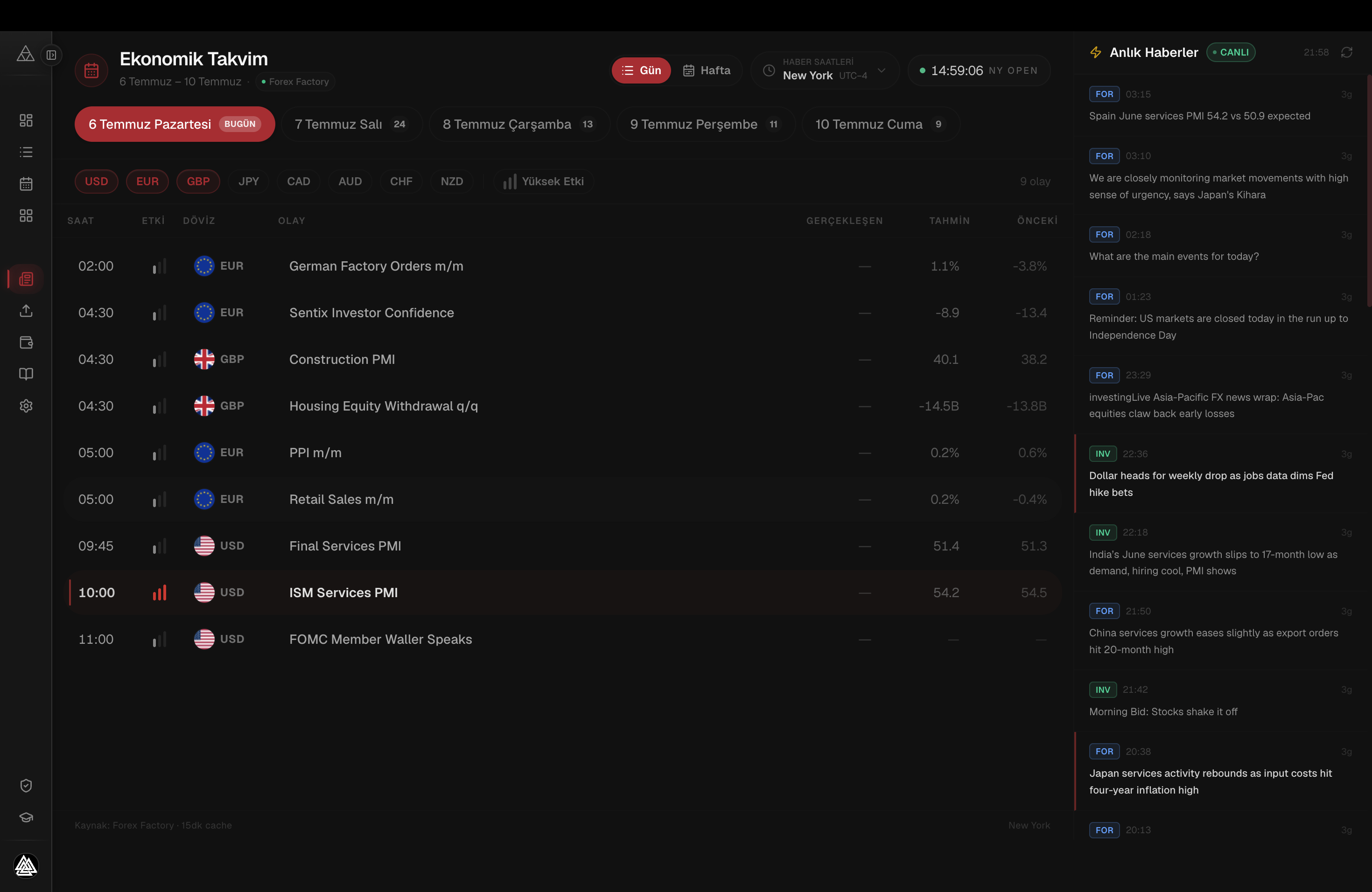This screenshot has width=1372, height=892.
Task: Click the Forex Factory source badge
Action: click(295, 82)
